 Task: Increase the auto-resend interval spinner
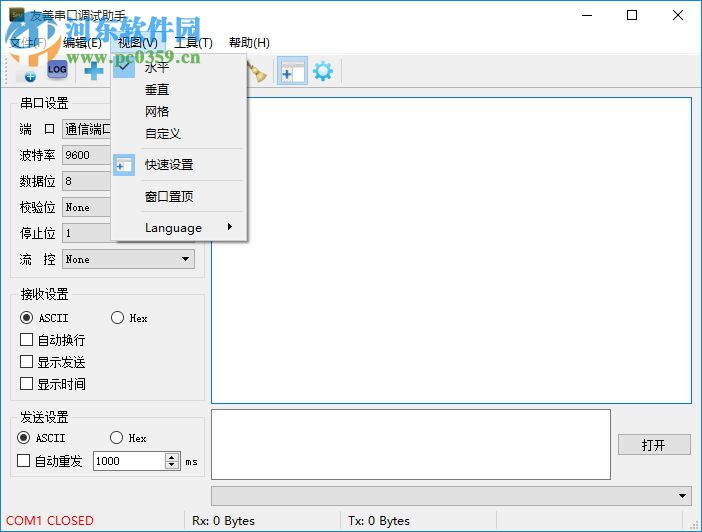coord(172,457)
